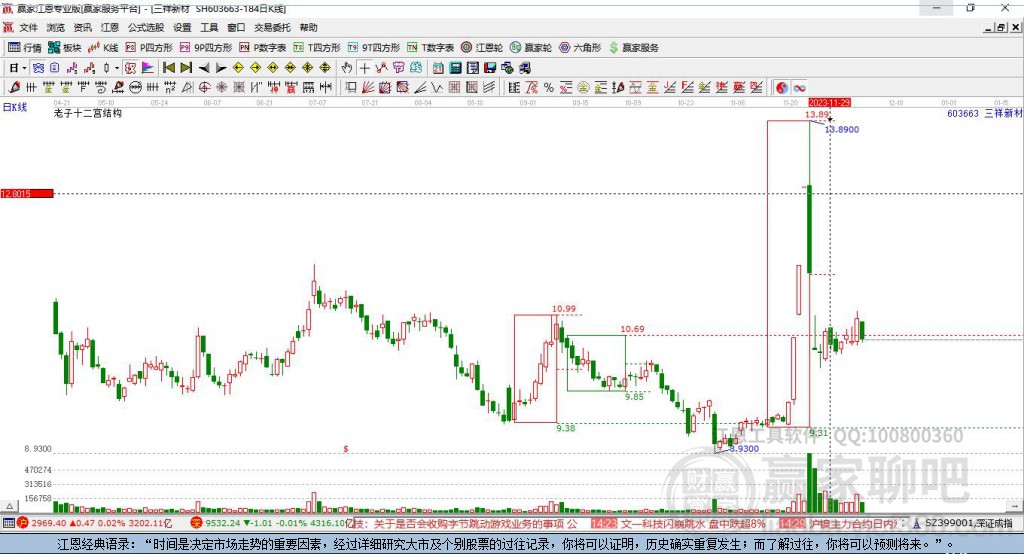Open the P四方形 tool
This screenshot has width=1024, height=554.
149,48
